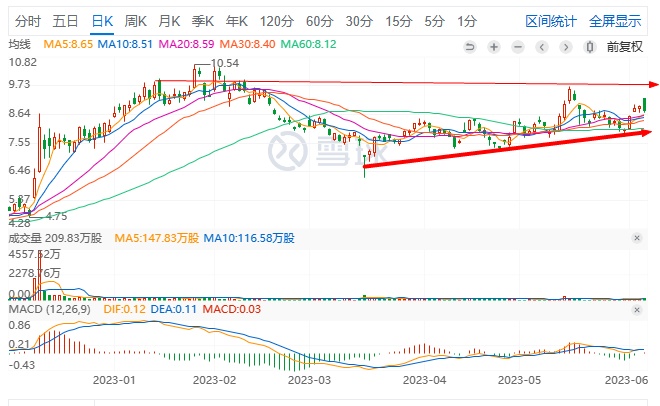Close the 成交量 volume panel
Screen dimensions: 660x406
point(637,238)
